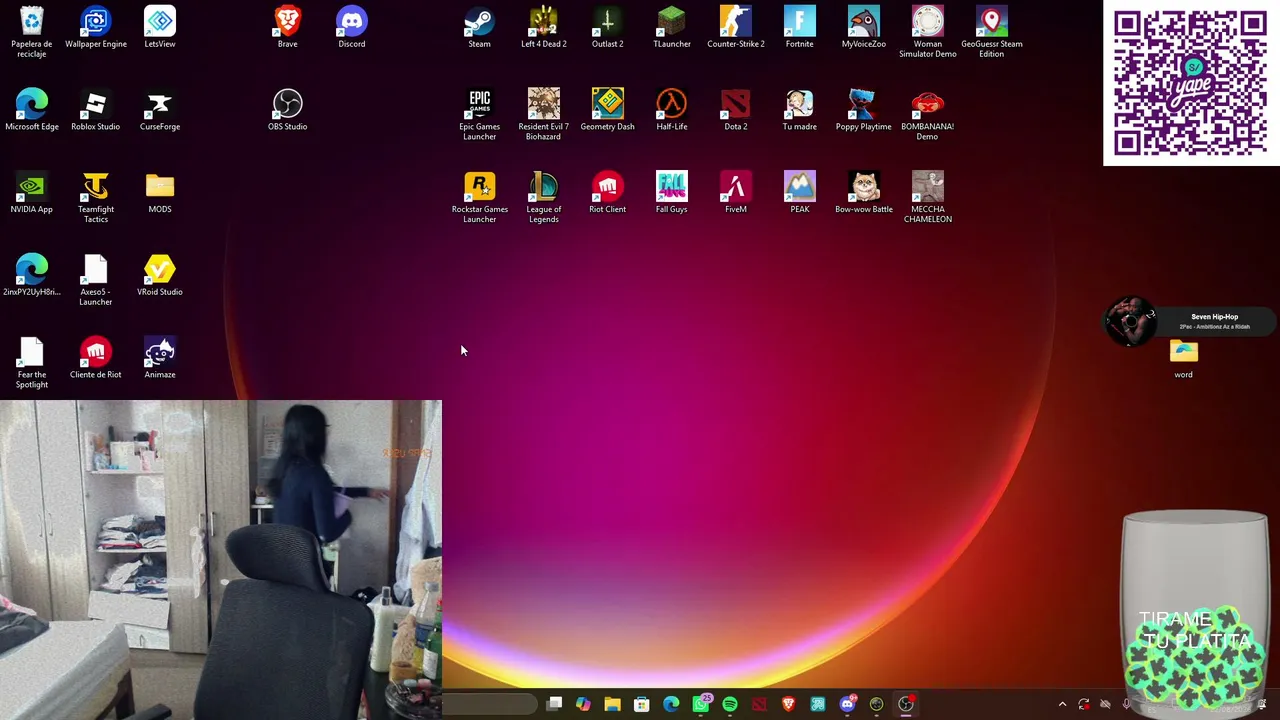The width and height of the screenshot is (1280, 720).
Task: Select the PEAK game icon
Action: pyautogui.click(x=800, y=193)
